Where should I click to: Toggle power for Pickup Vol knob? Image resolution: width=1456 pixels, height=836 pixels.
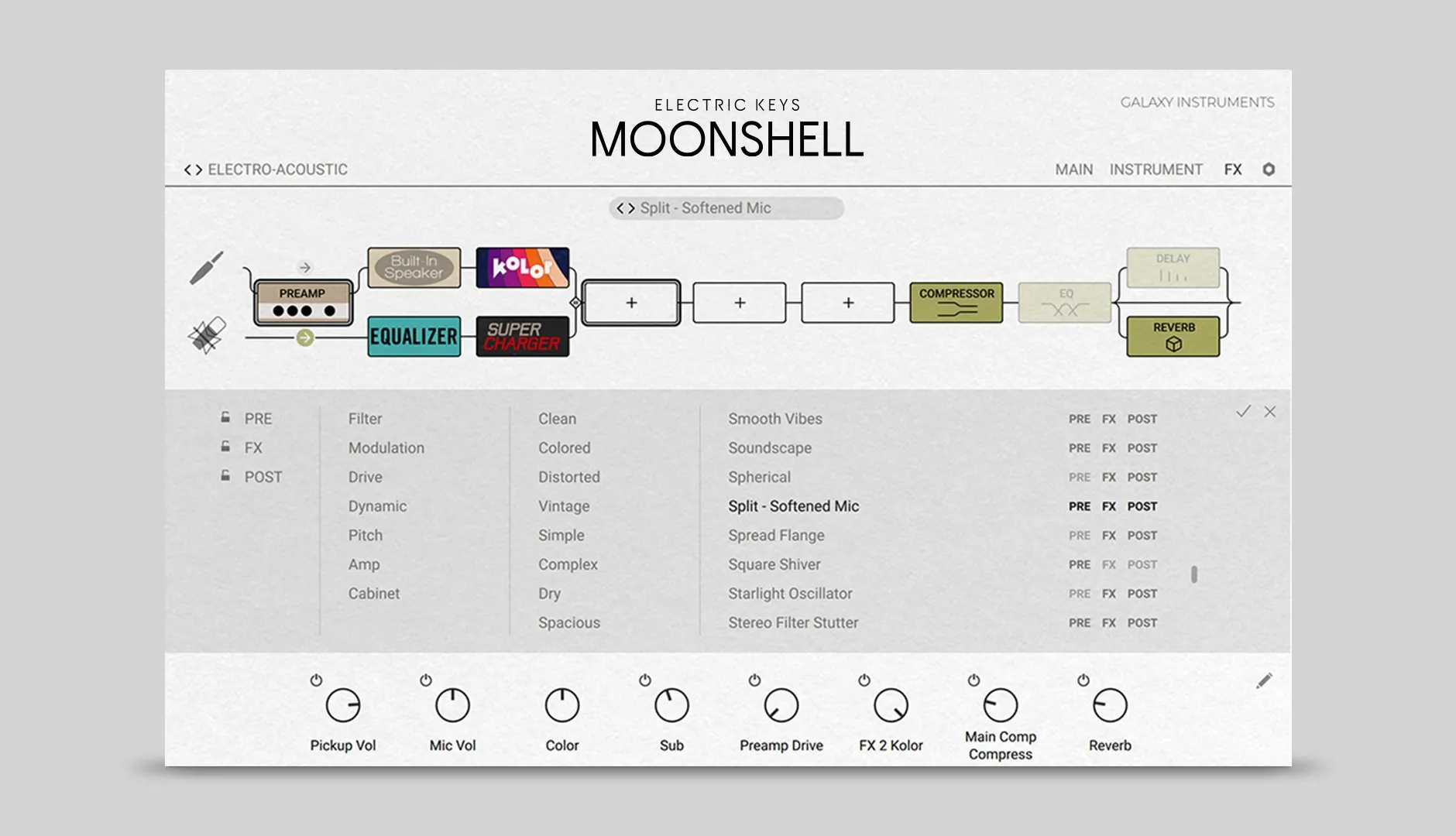pyautogui.click(x=316, y=680)
